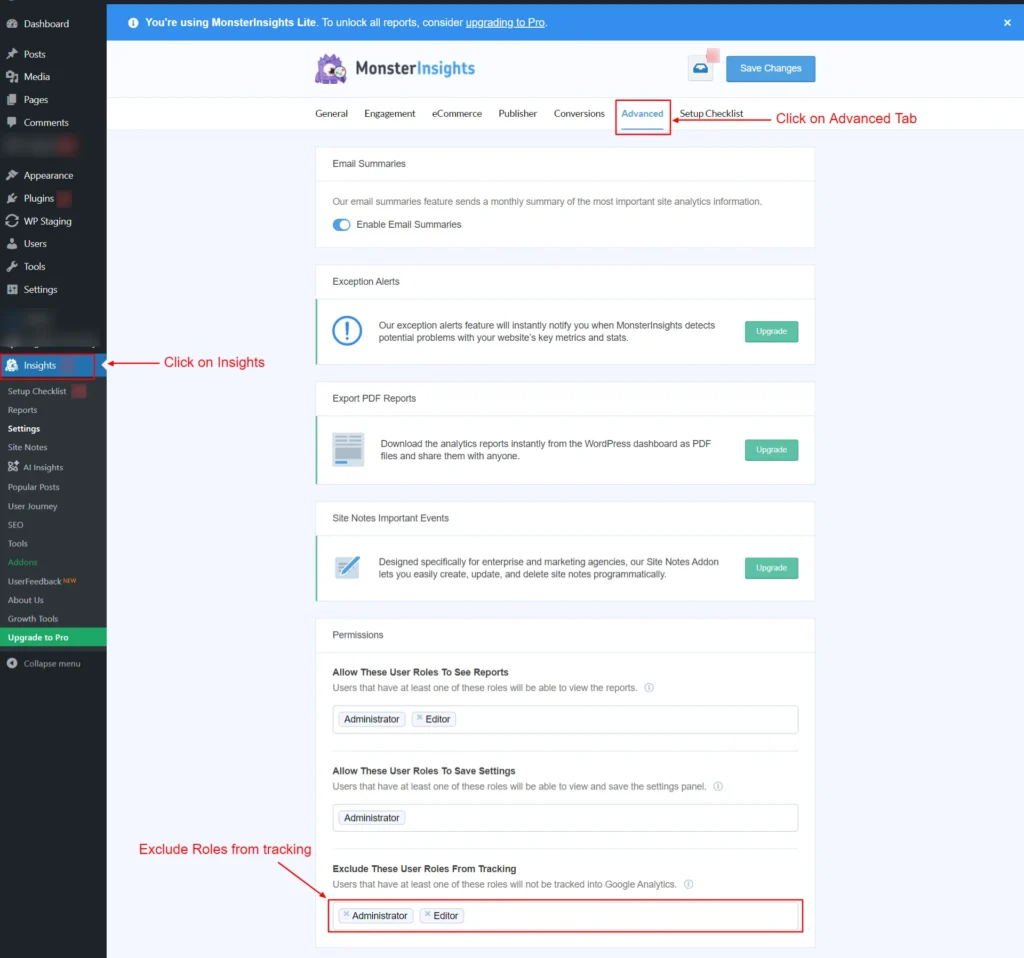Click the Save Changes button

pos(770,68)
